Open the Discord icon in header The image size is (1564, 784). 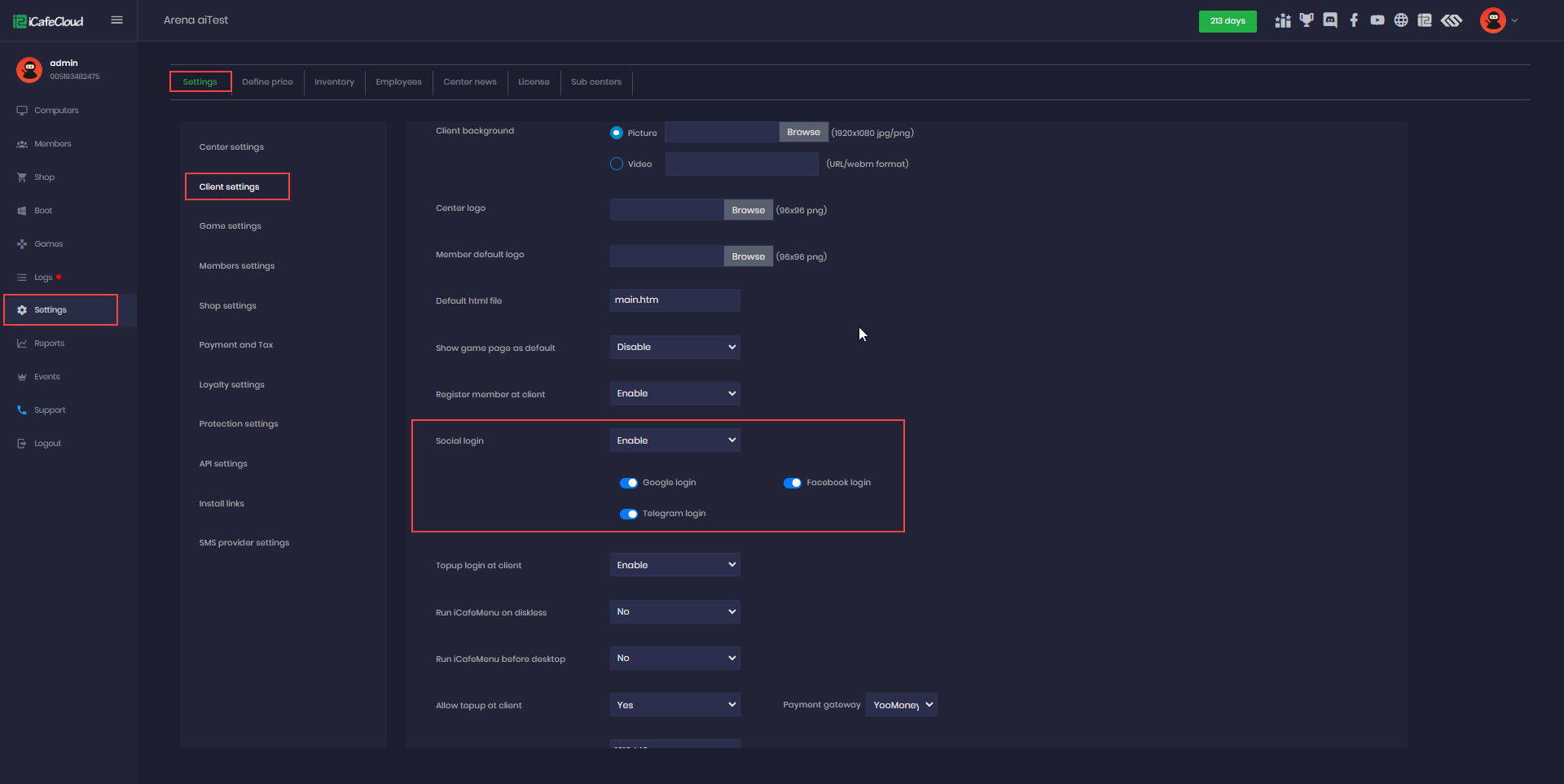[1330, 20]
